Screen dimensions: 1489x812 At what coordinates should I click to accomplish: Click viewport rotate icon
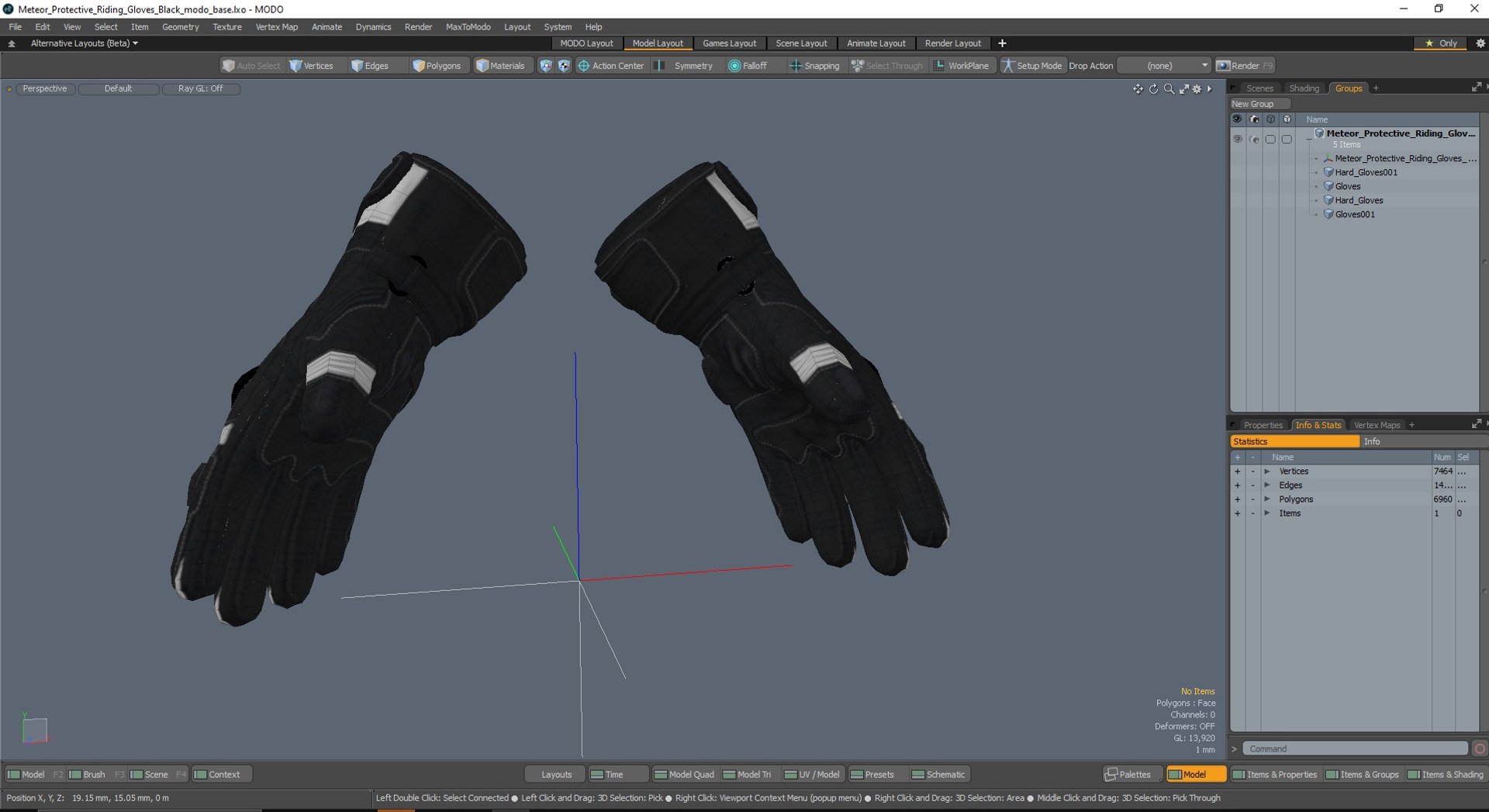(x=1153, y=89)
